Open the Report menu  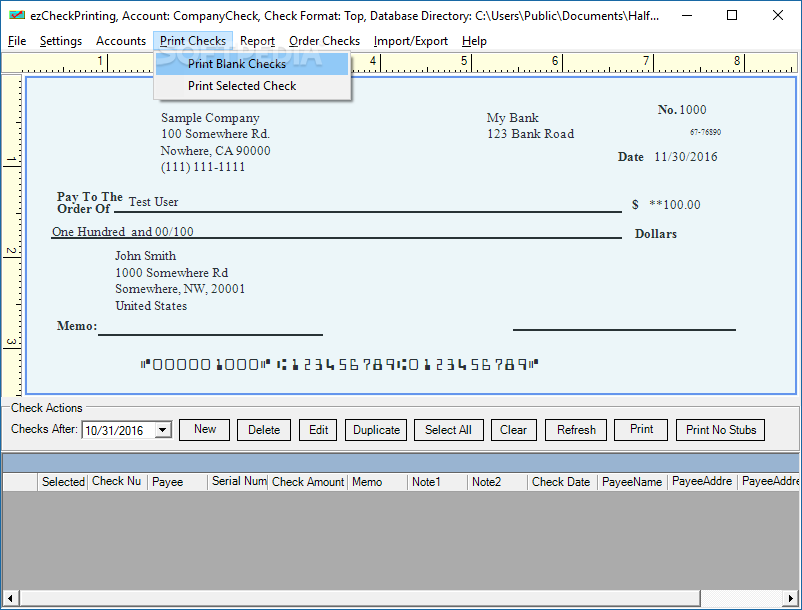[x=257, y=41]
